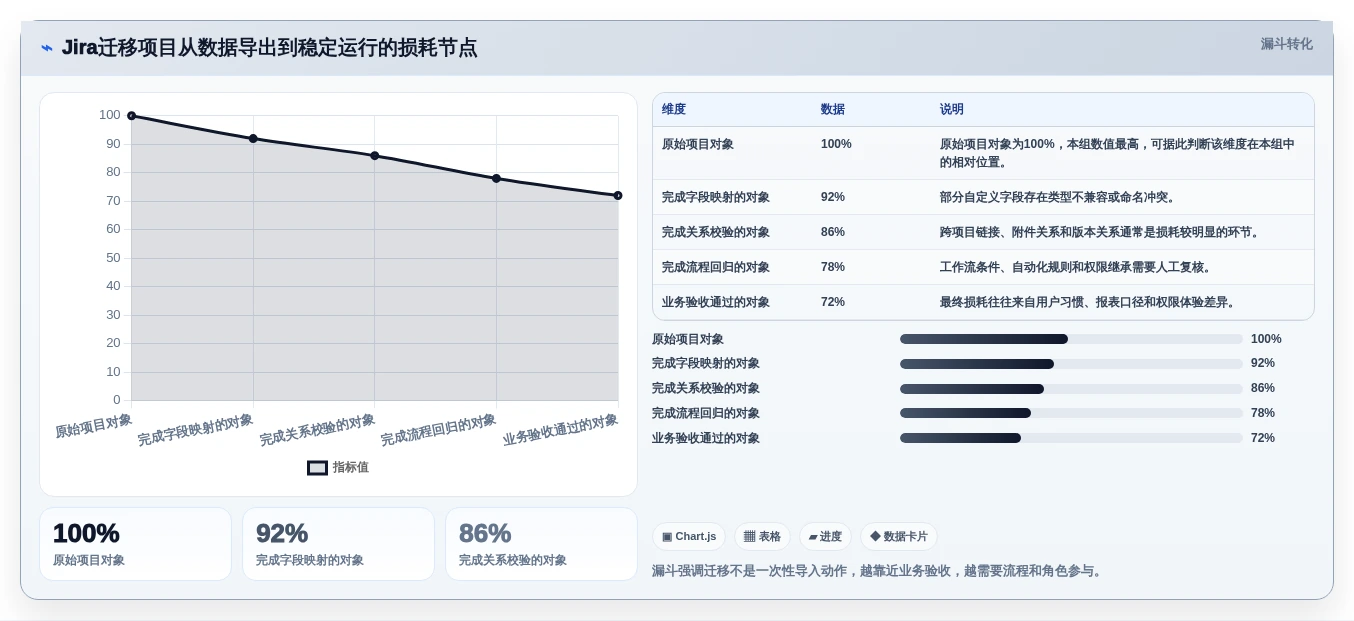Click chart data point for 完成关系校验的对象
The height and width of the screenshot is (621, 1354).
click(x=375, y=156)
